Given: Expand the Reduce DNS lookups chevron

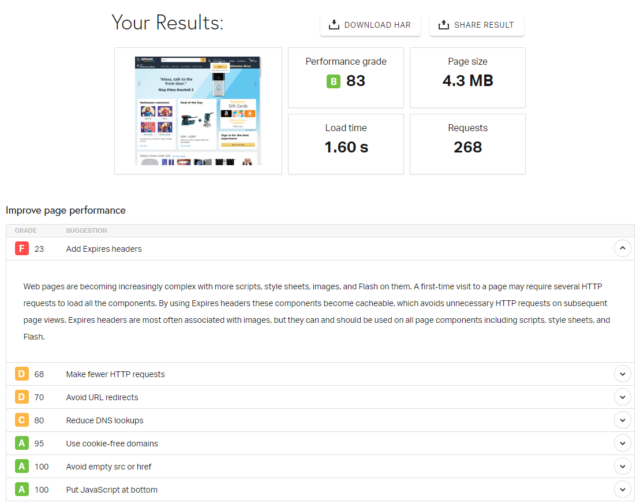Looking at the screenshot, I should pos(622,420).
